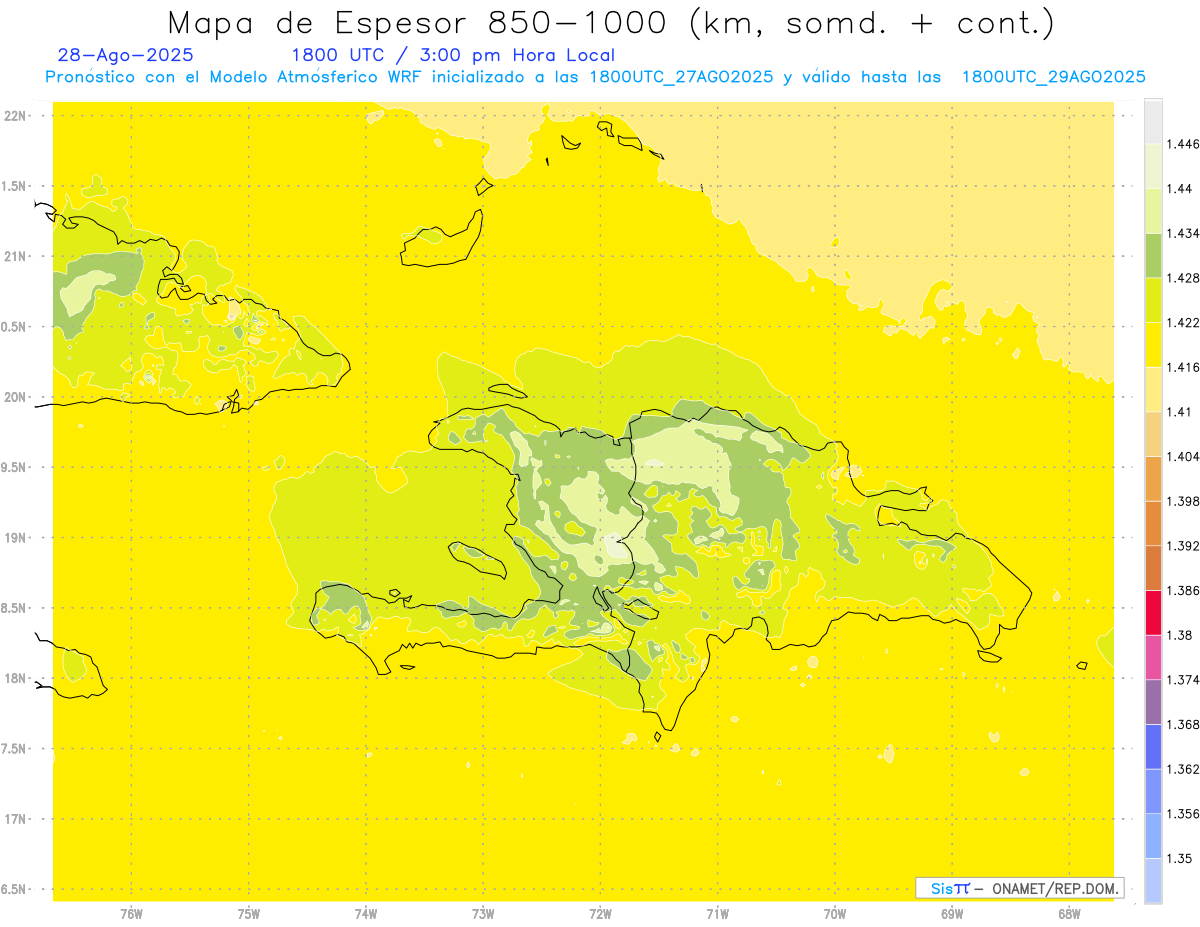
Task: Click the longitude label '74W'
Action: (366, 913)
